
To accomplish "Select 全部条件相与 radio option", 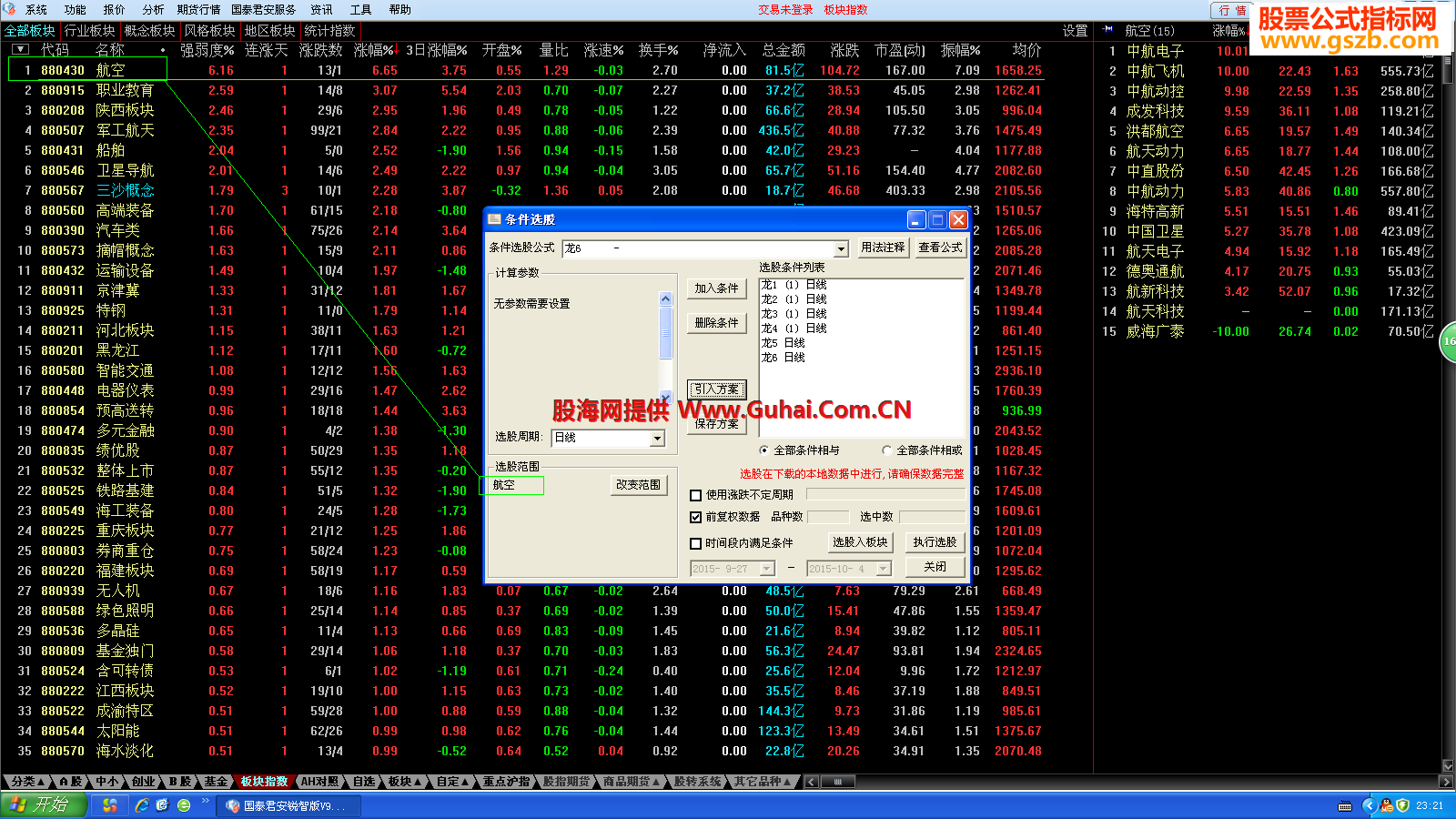I will 763,450.
